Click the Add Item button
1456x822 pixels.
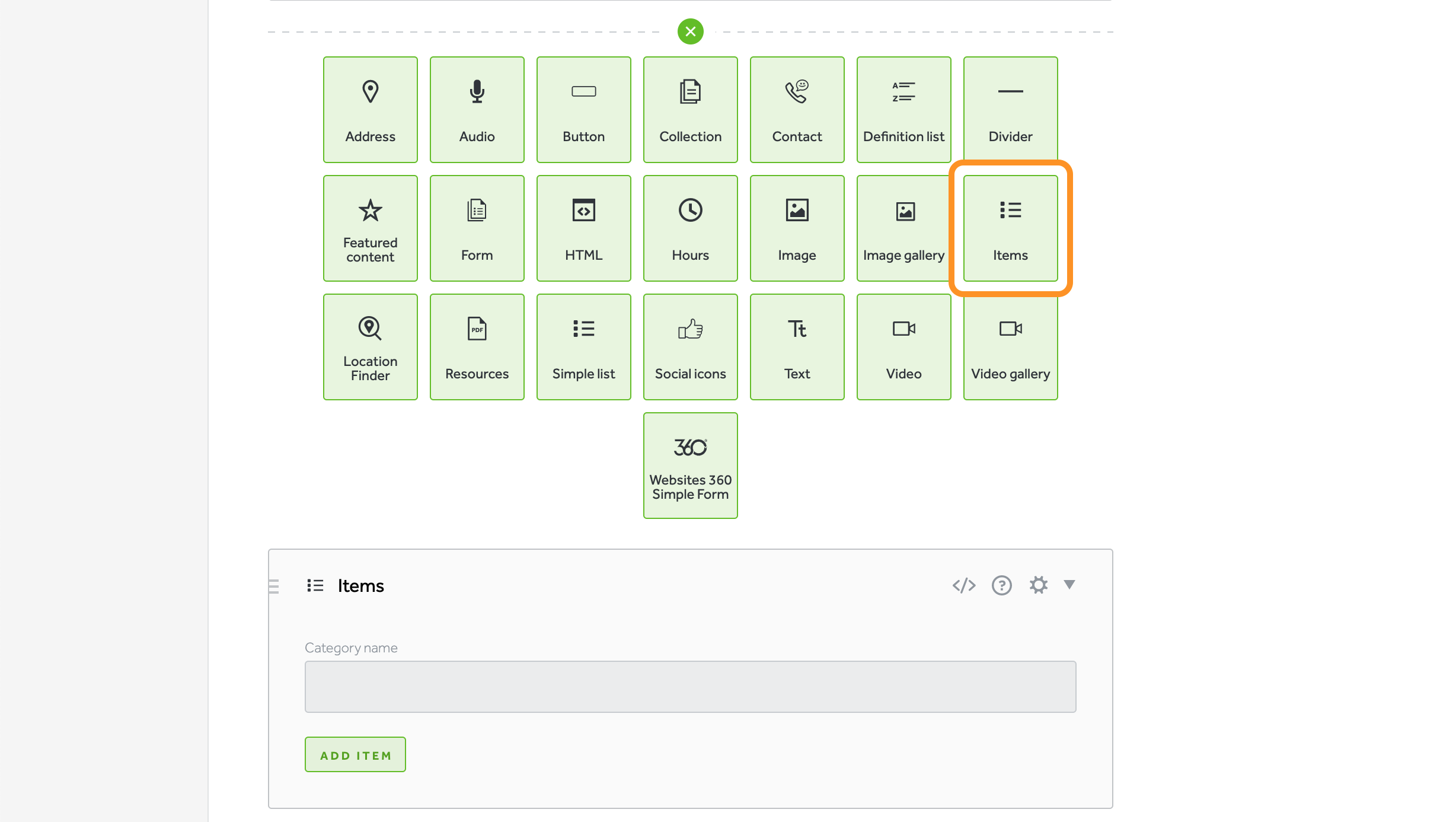click(355, 754)
